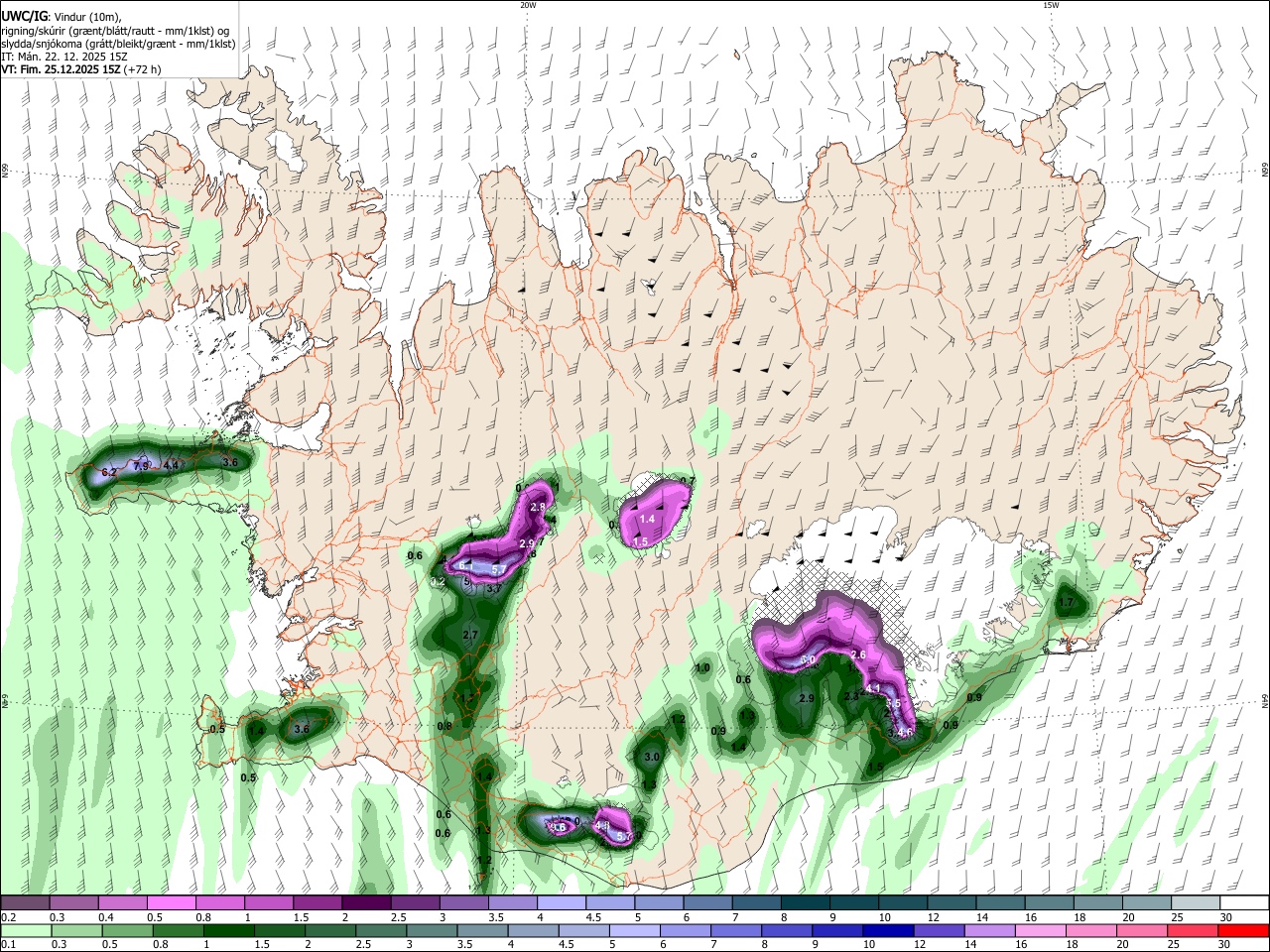Screen dimensions: 1270x952
Task: Click the "1.0" precipitation value
Action: [702, 668]
